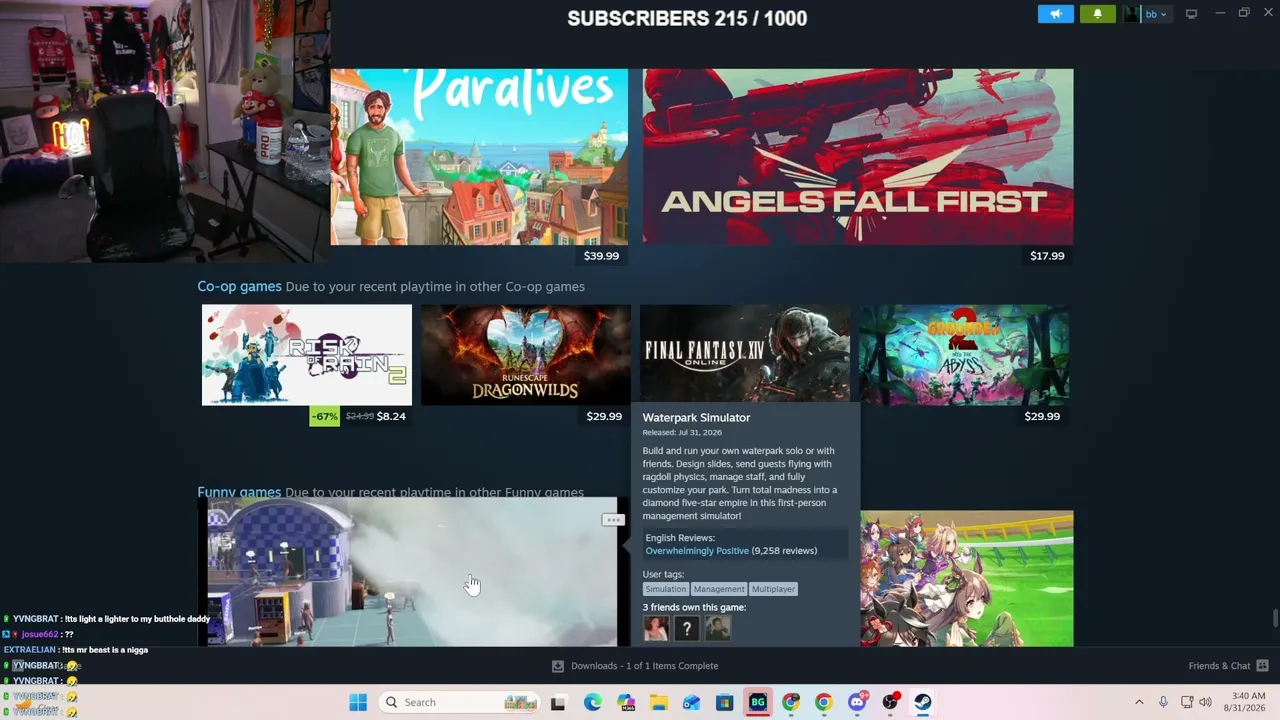The height and width of the screenshot is (720, 1280).
Task: Click the Co-op games category link
Action: coord(239,286)
